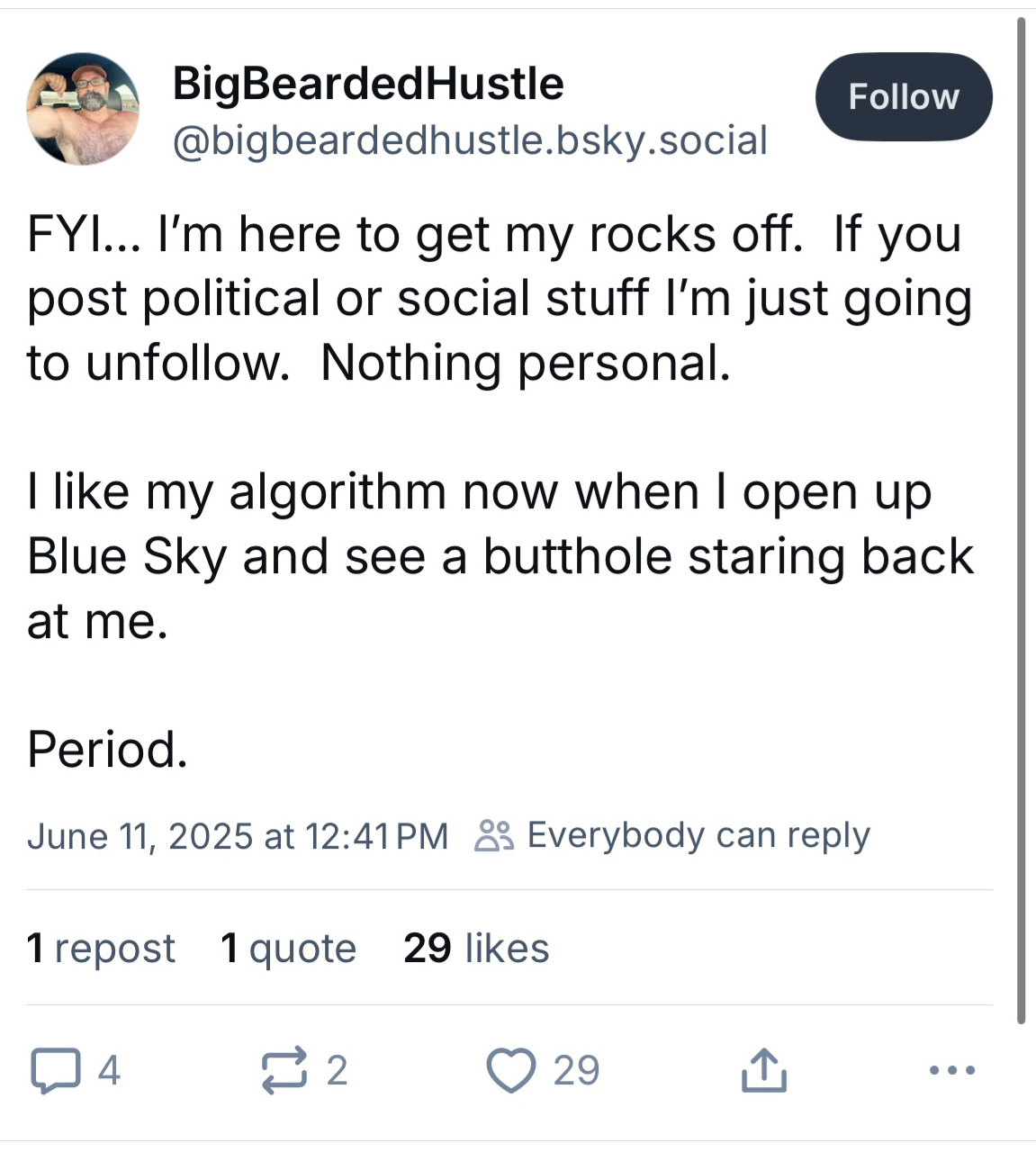The height and width of the screenshot is (1152, 1036).
Task: View the 1 quote post
Action: pos(288,949)
